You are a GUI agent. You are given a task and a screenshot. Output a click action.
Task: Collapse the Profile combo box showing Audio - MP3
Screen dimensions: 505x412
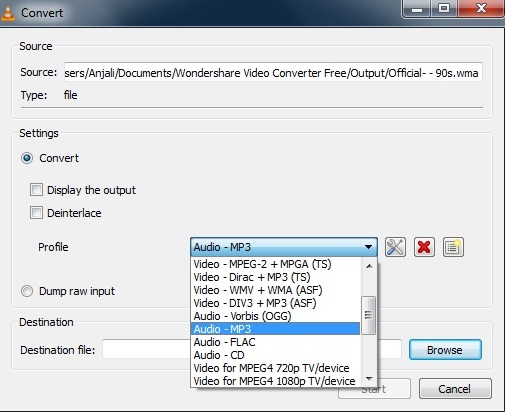[x=284, y=247]
